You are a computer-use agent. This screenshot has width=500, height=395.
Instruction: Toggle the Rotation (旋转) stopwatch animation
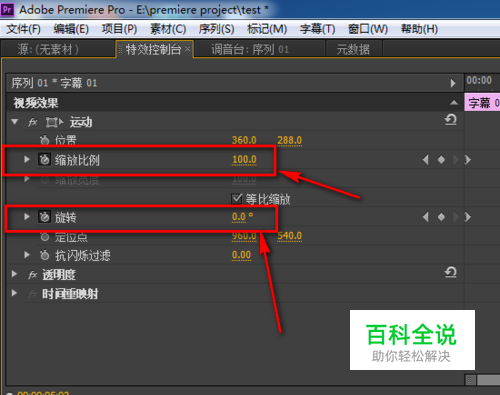click(44, 217)
